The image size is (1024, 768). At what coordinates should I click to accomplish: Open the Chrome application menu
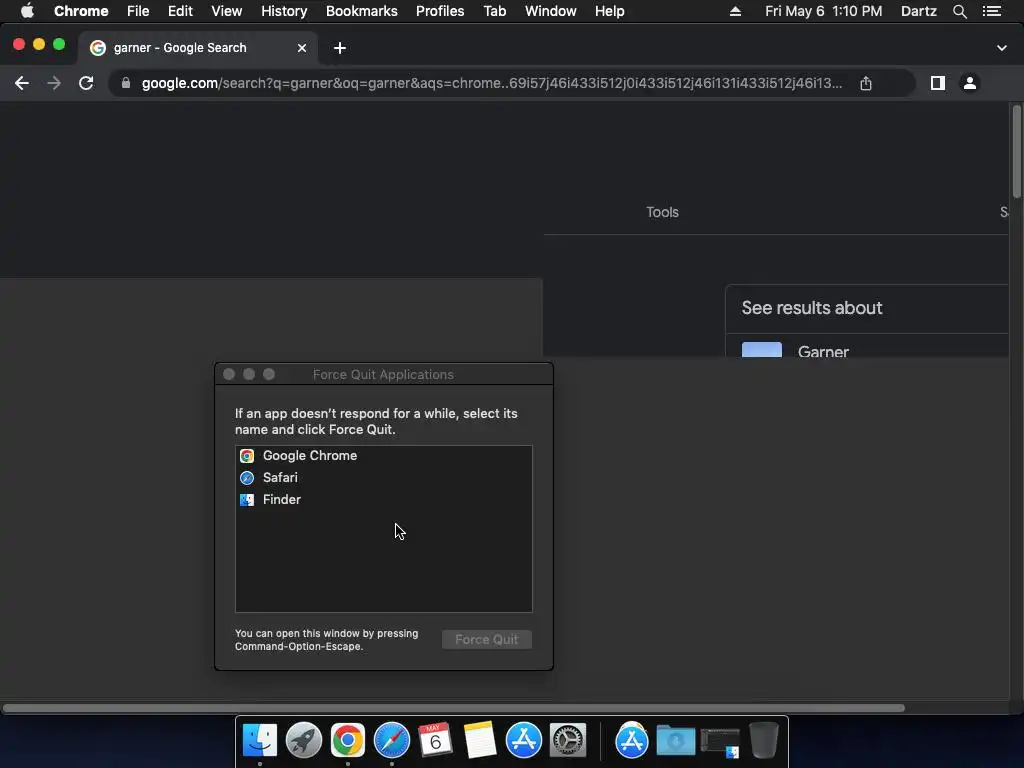tap(81, 11)
